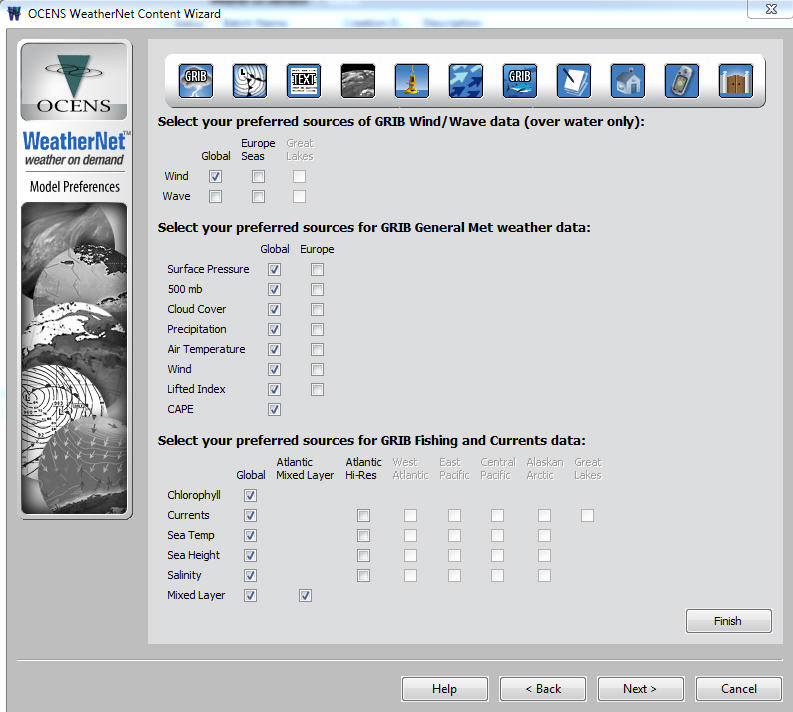
Task: Click the wooden gate icon
Action: (x=736, y=80)
